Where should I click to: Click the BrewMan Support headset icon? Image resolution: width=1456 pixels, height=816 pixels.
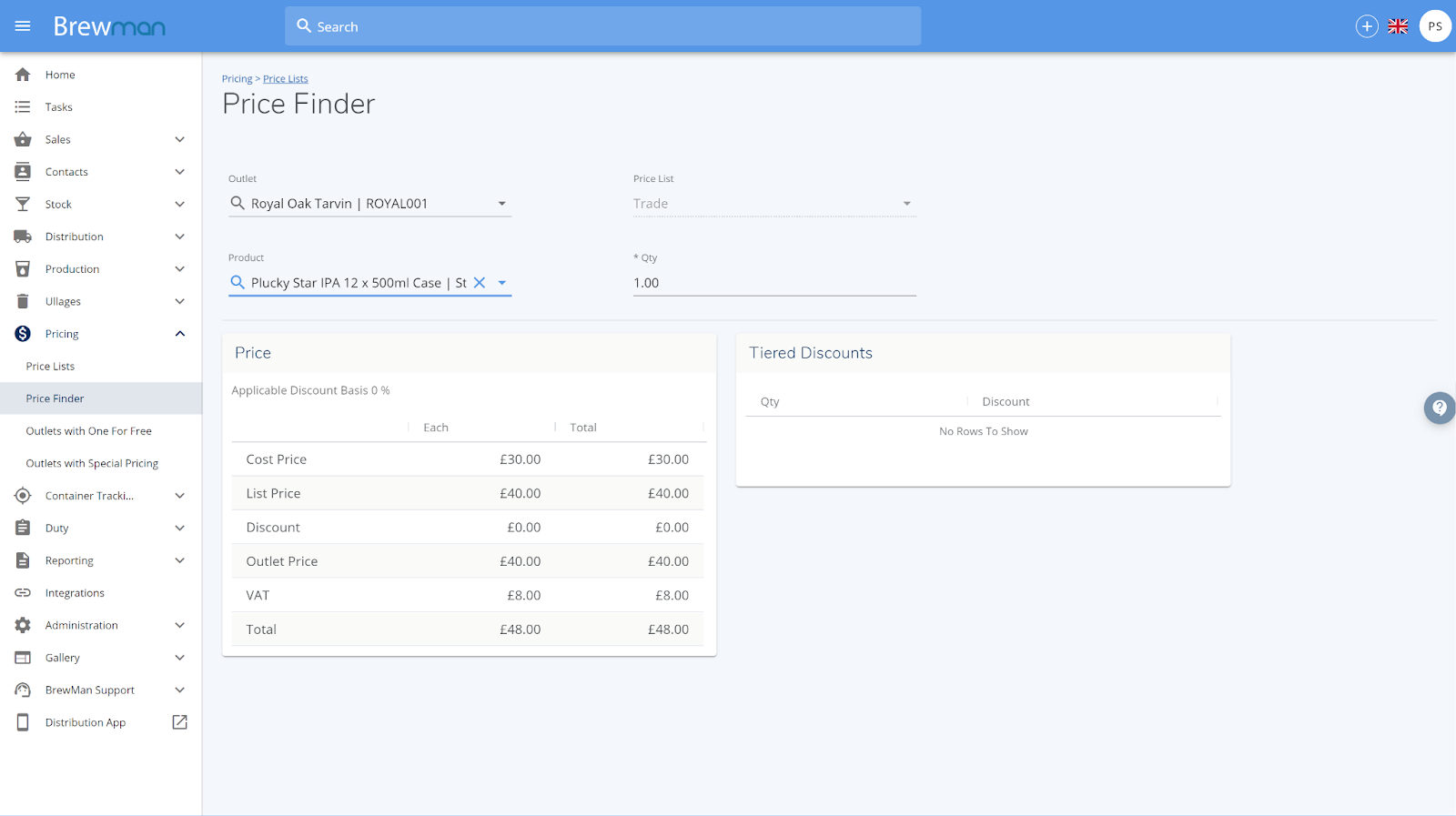23,690
